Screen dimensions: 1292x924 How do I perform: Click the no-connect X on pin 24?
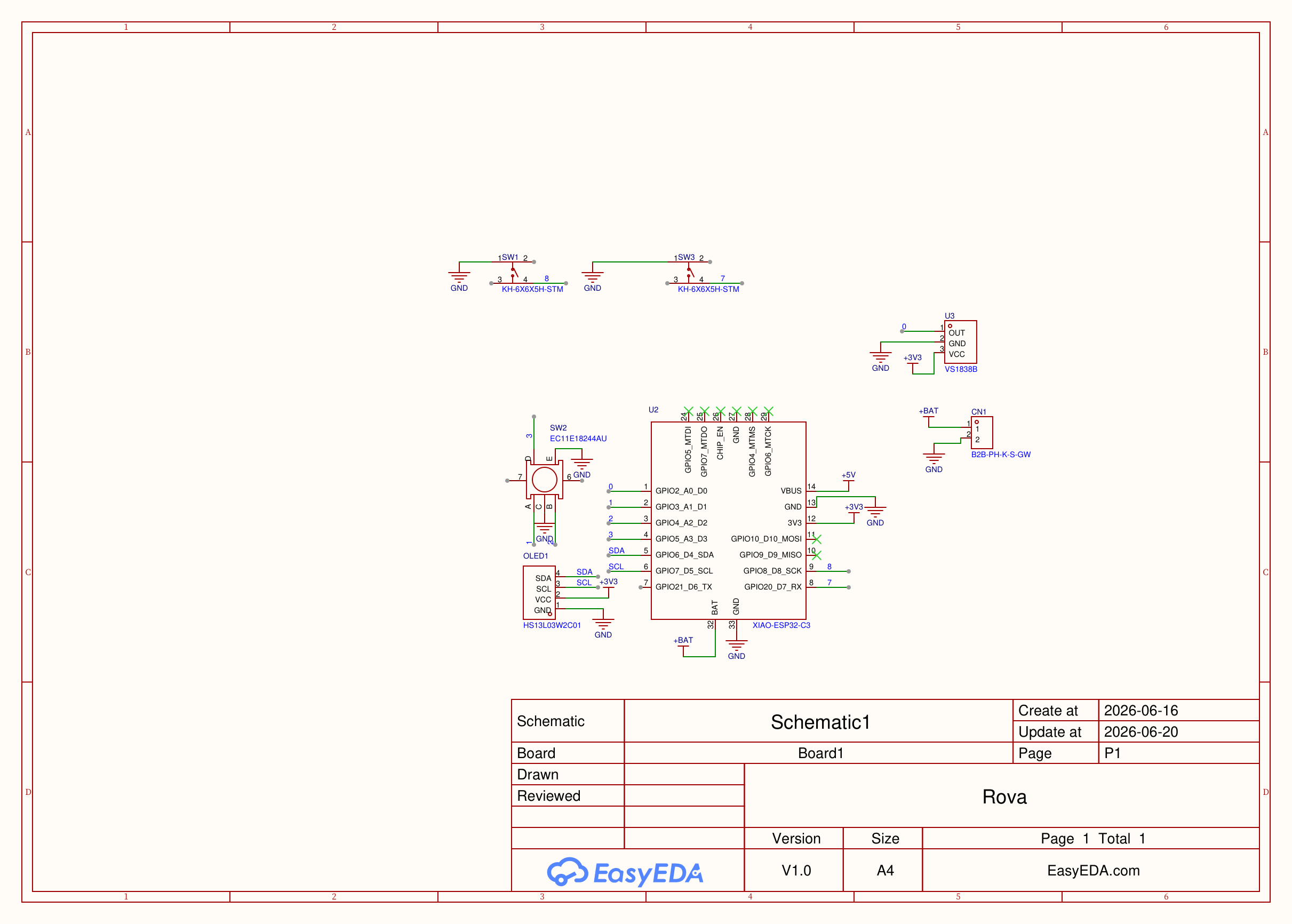(688, 411)
